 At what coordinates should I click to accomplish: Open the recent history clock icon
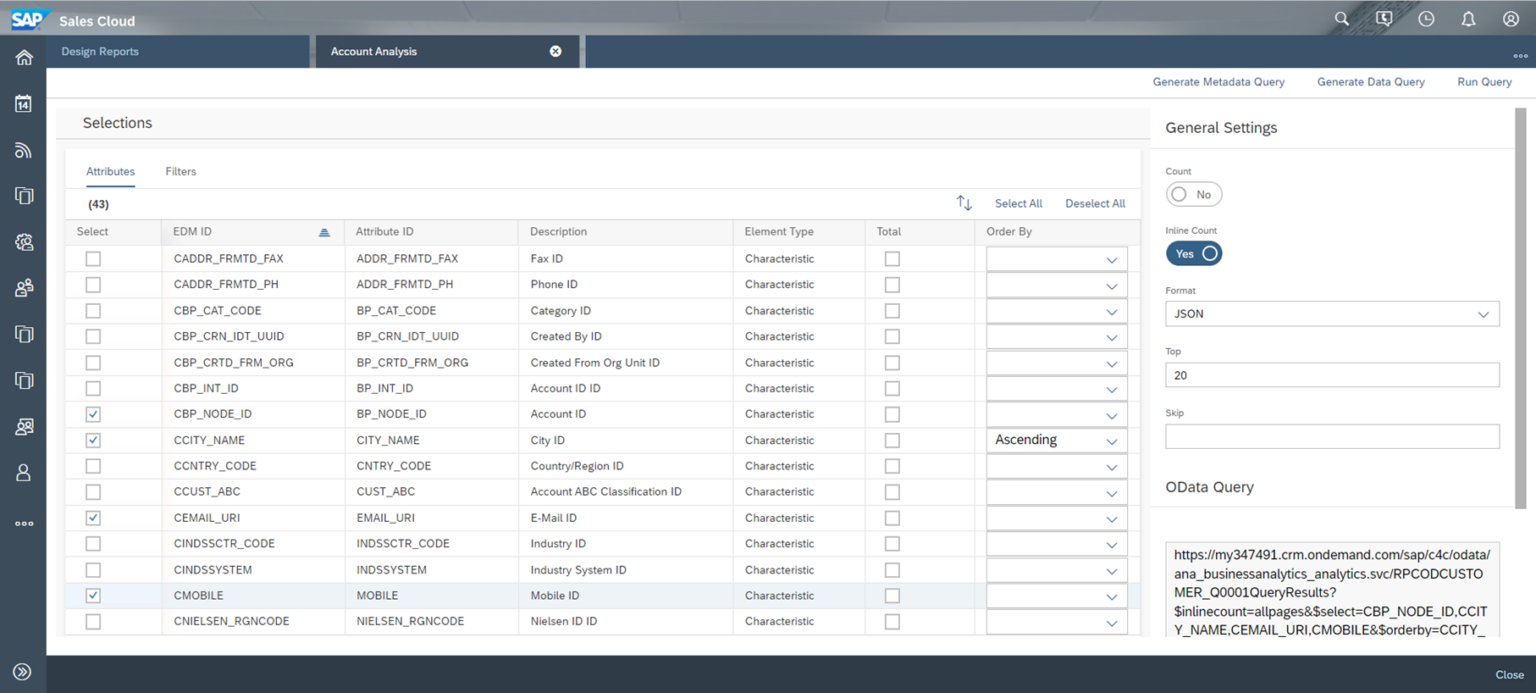(x=1426, y=19)
